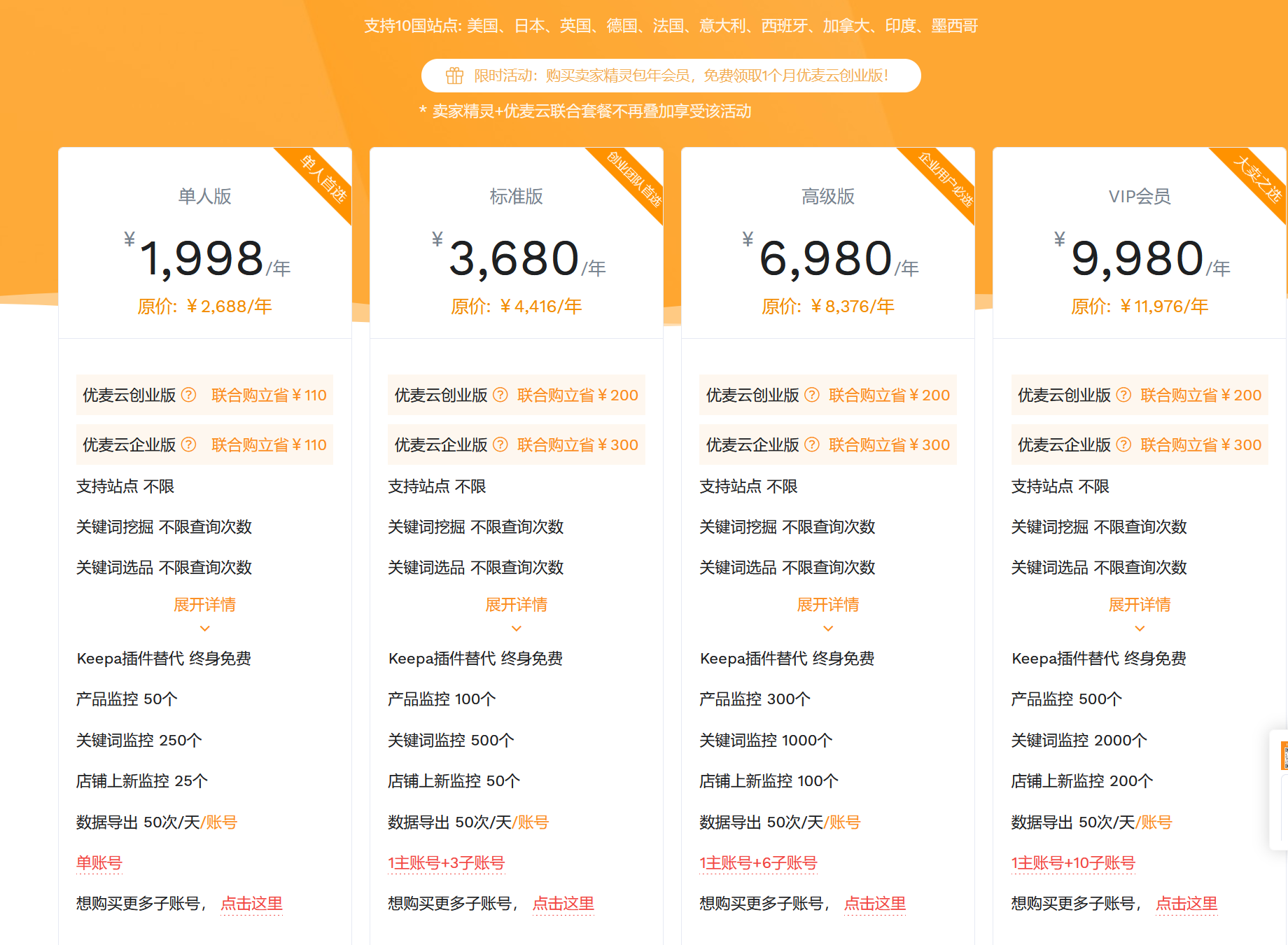Click chevron arrow under 展开详情 in VIP会员
Viewport: 1288px width, 945px height.
1140,629
